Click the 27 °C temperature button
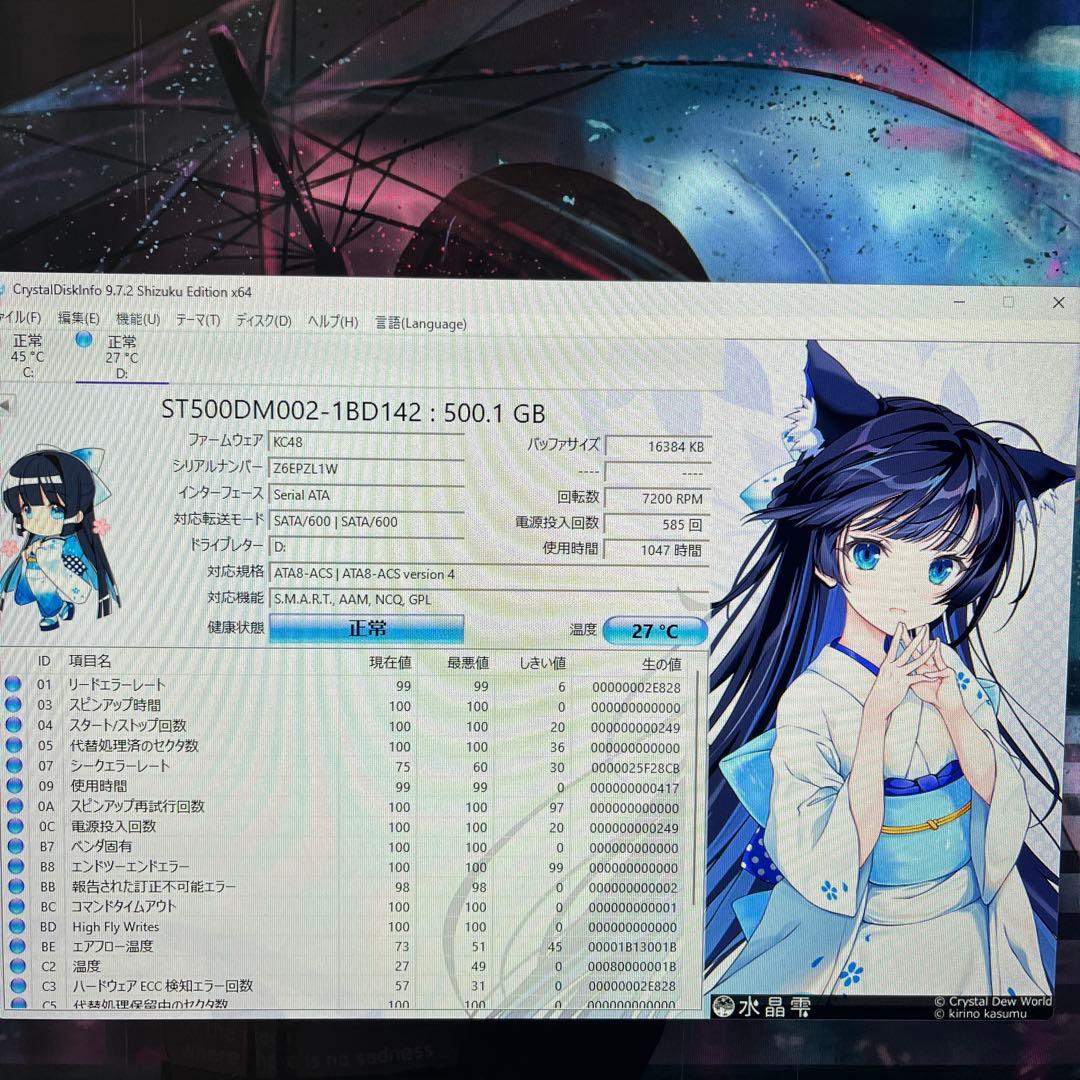Image resolution: width=1080 pixels, height=1080 pixels. (655, 631)
